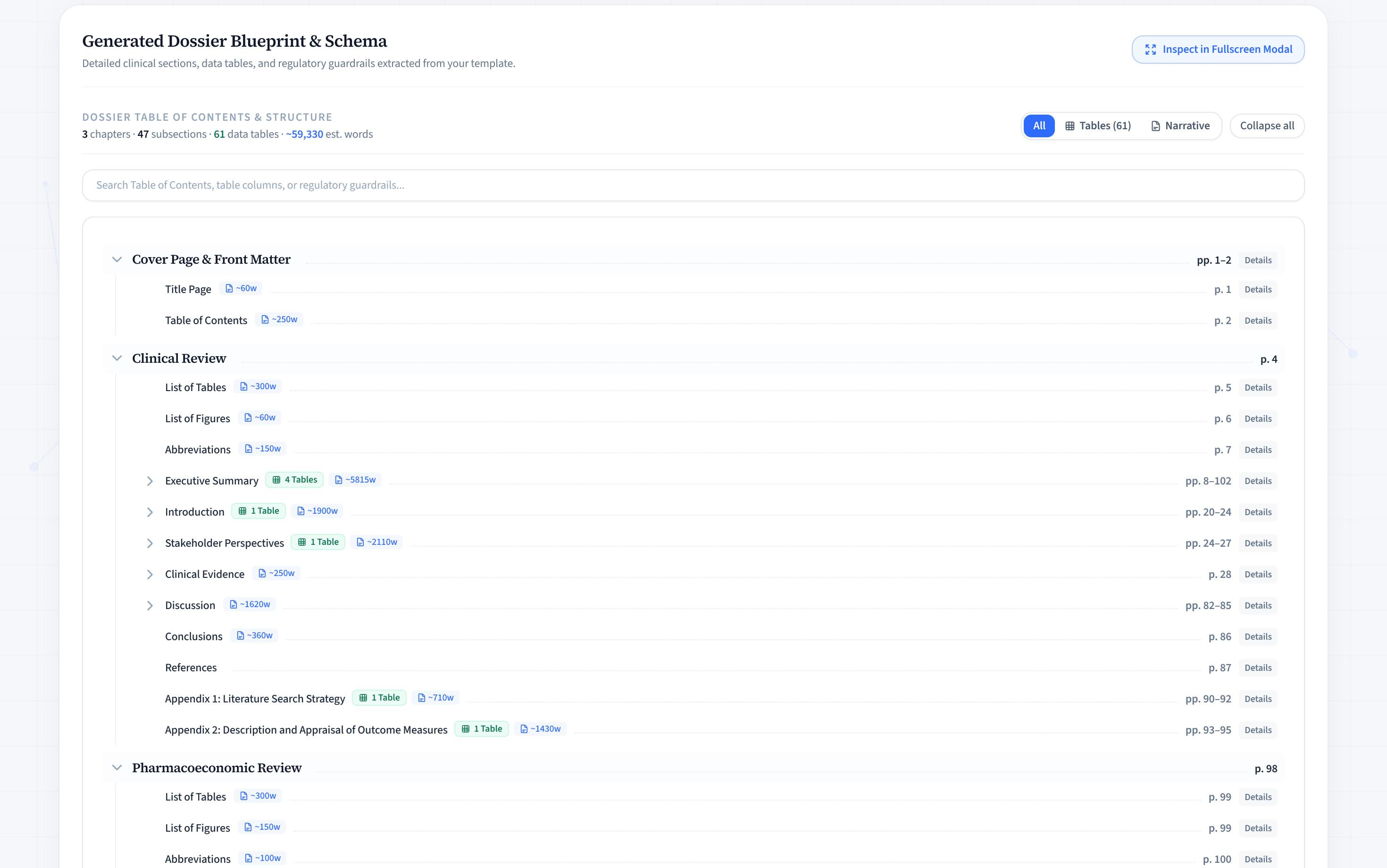Open Details for Conclusions
The image size is (1387, 868).
click(1258, 637)
